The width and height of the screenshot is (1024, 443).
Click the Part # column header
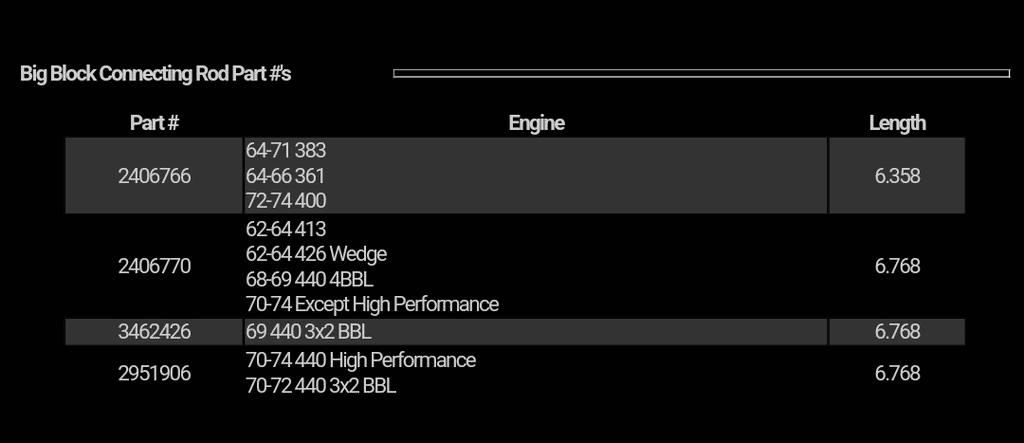pos(154,123)
